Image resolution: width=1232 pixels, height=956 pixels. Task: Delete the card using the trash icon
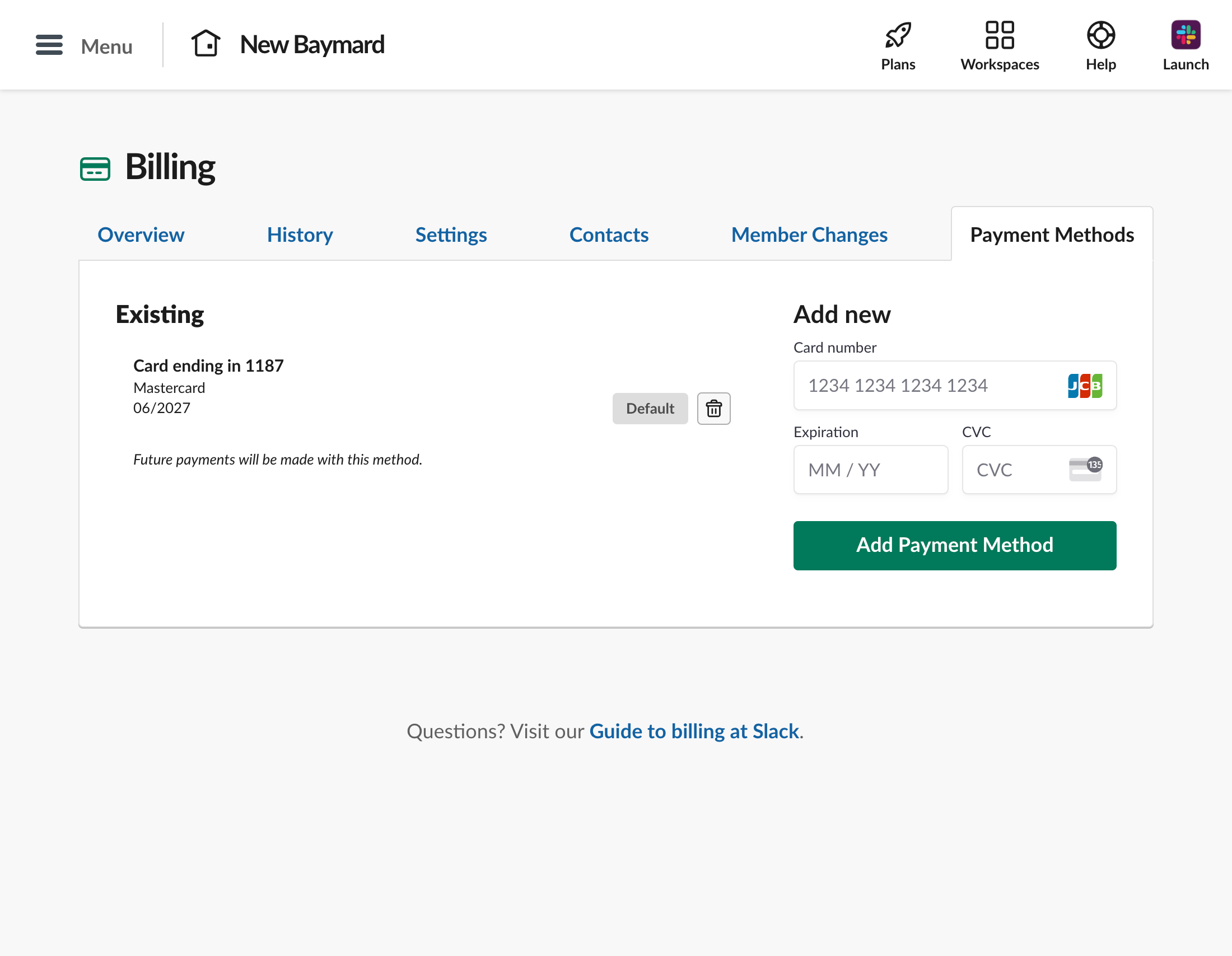[x=713, y=409]
